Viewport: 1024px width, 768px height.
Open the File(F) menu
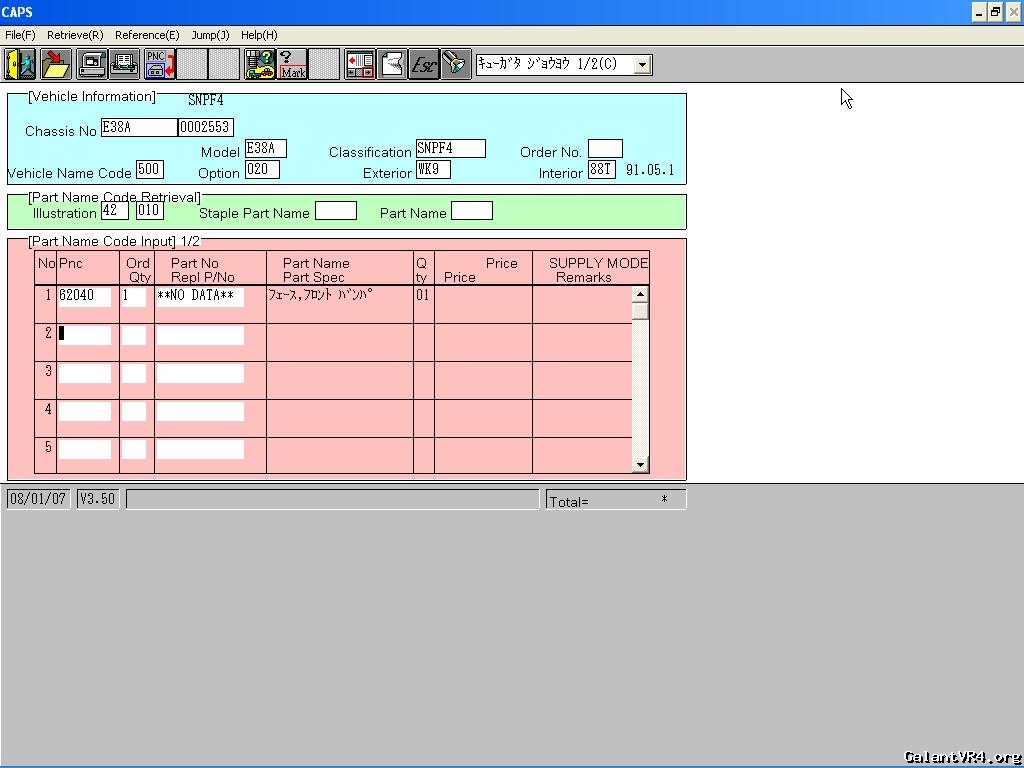(20, 35)
